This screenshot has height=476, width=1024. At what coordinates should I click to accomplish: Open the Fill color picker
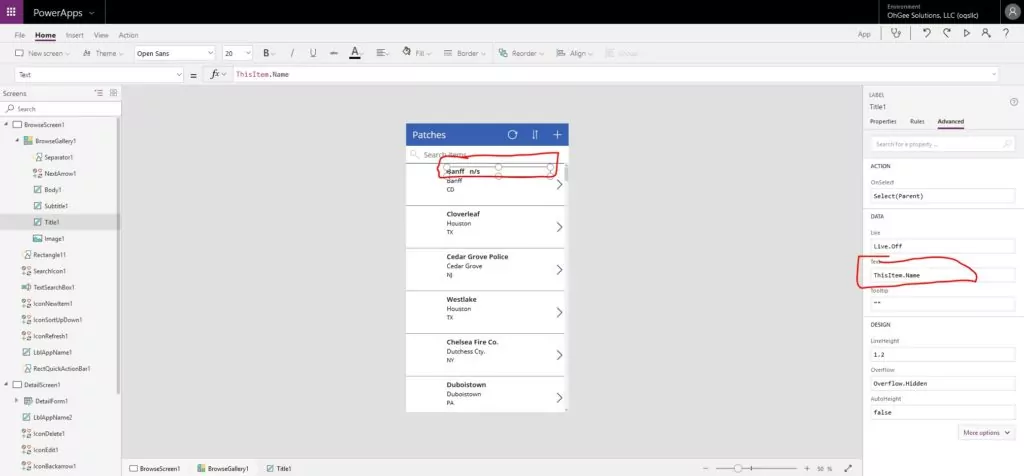click(417, 54)
